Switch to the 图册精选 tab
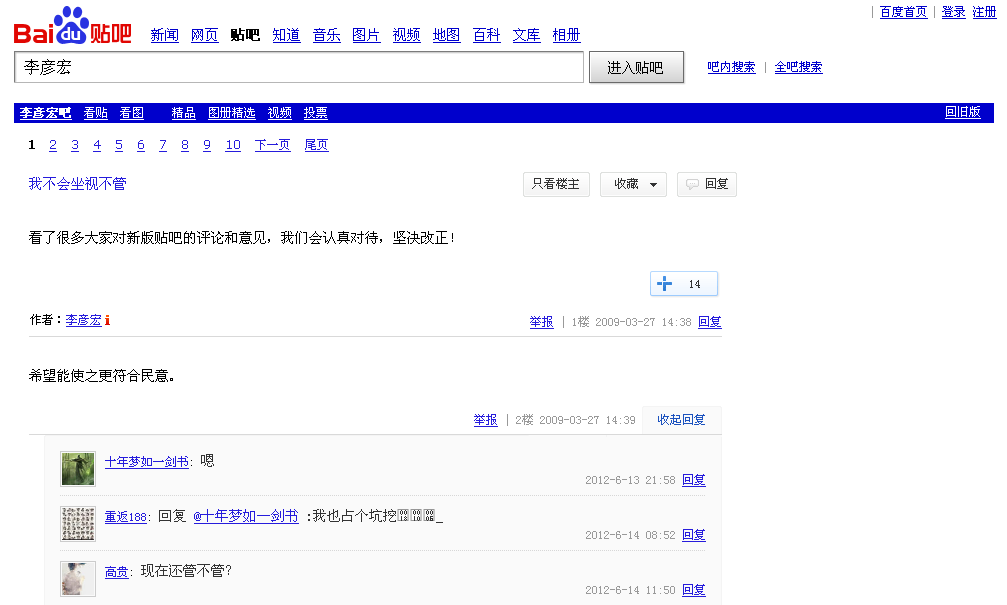This screenshot has width=1007, height=605. (232, 113)
